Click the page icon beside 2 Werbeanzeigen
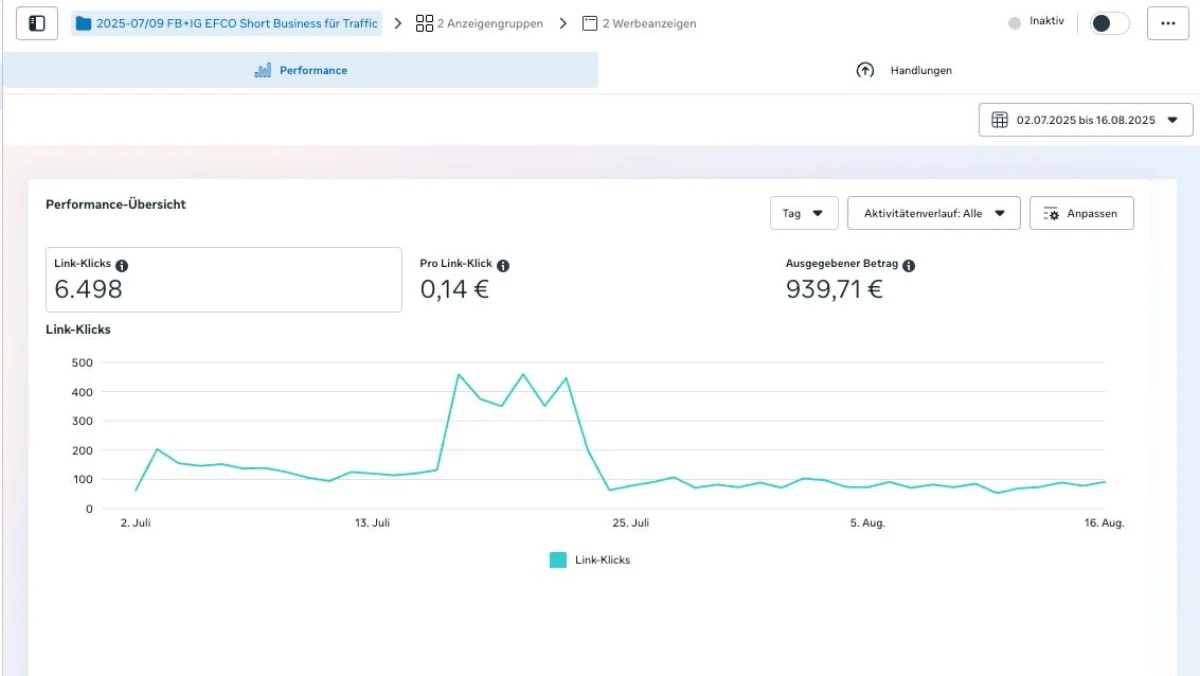 coord(589,22)
